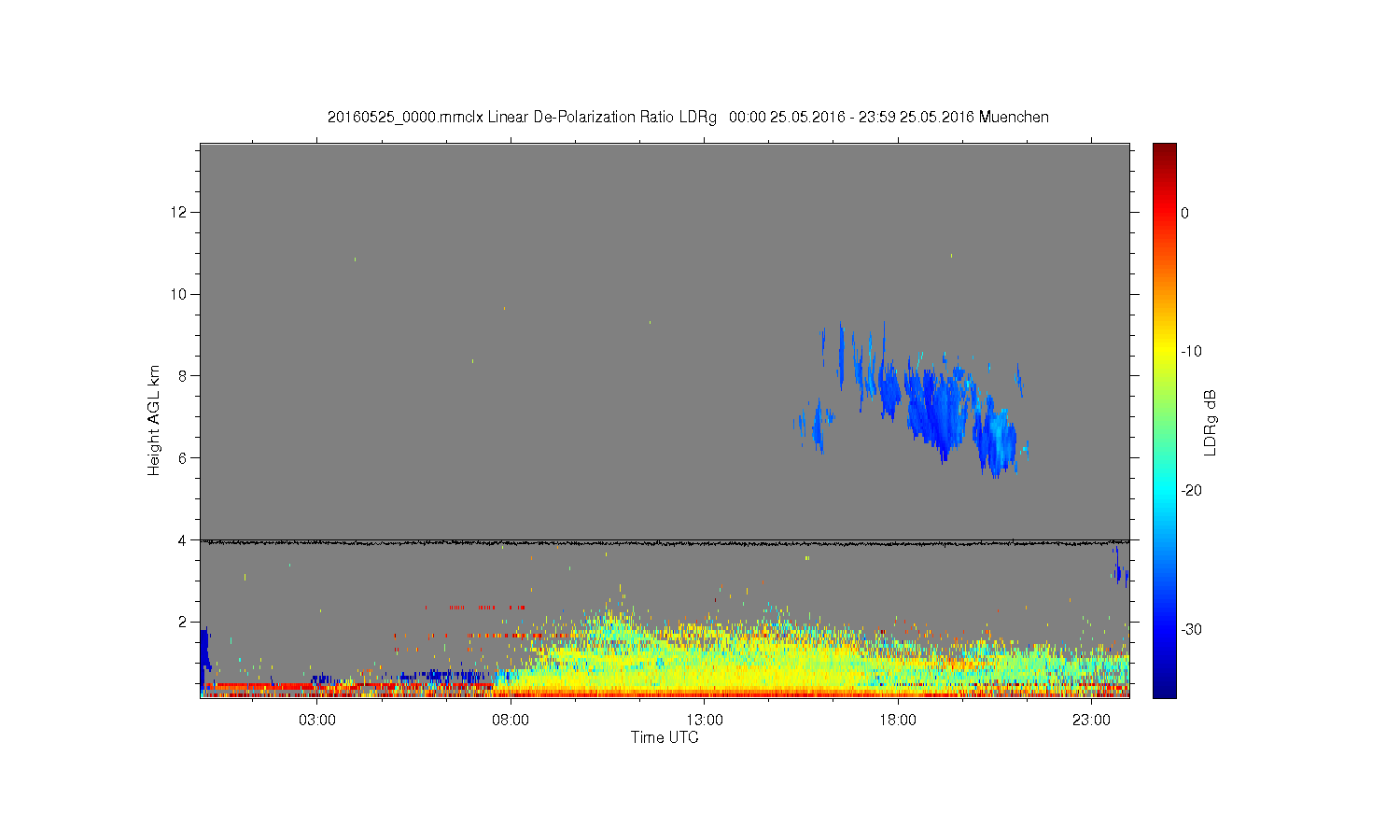Click the 13:00 time tick label
The width and height of the screenshot is (1400, 840).
[x=705, y=721]
